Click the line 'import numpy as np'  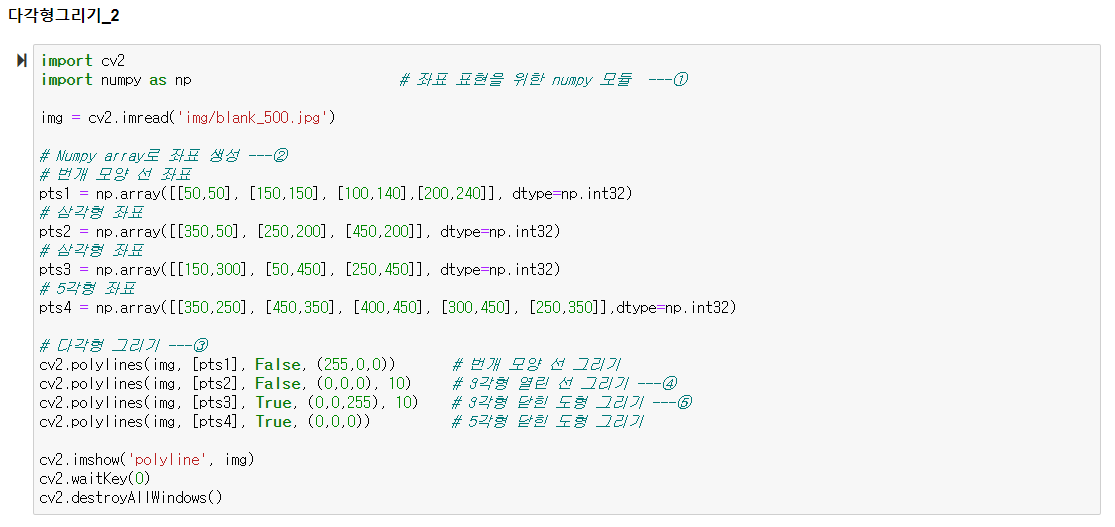pos(116,80)
